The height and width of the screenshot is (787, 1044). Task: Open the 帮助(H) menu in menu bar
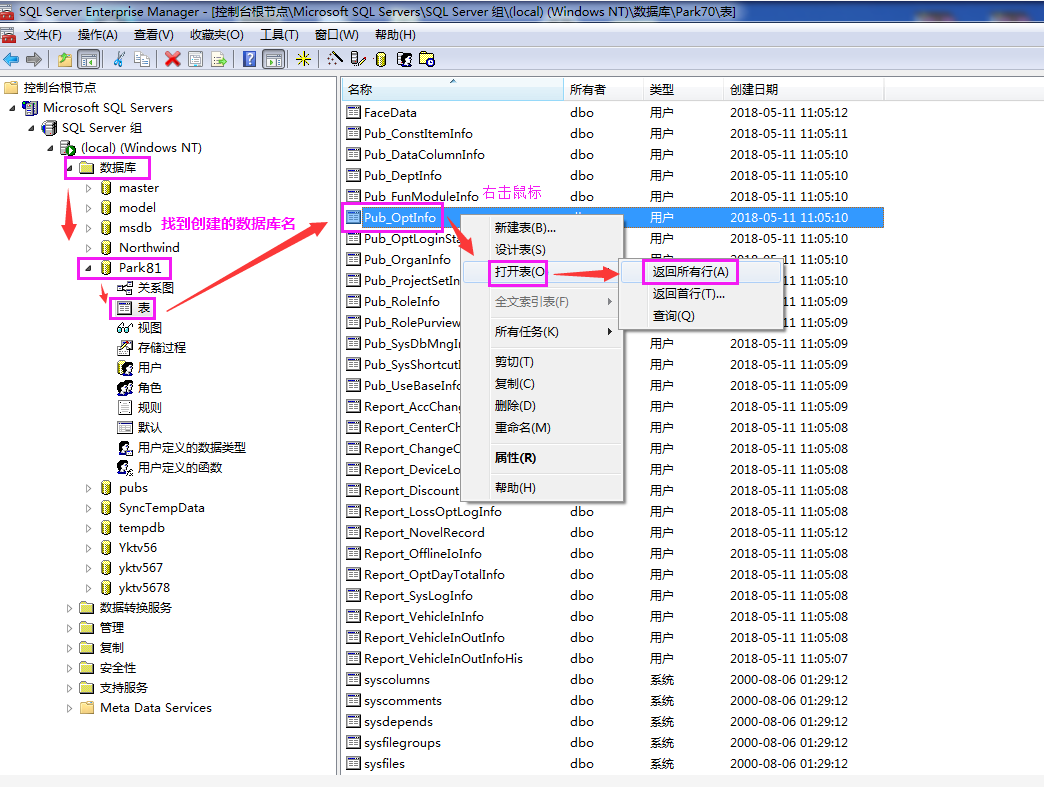click(395, 35)
